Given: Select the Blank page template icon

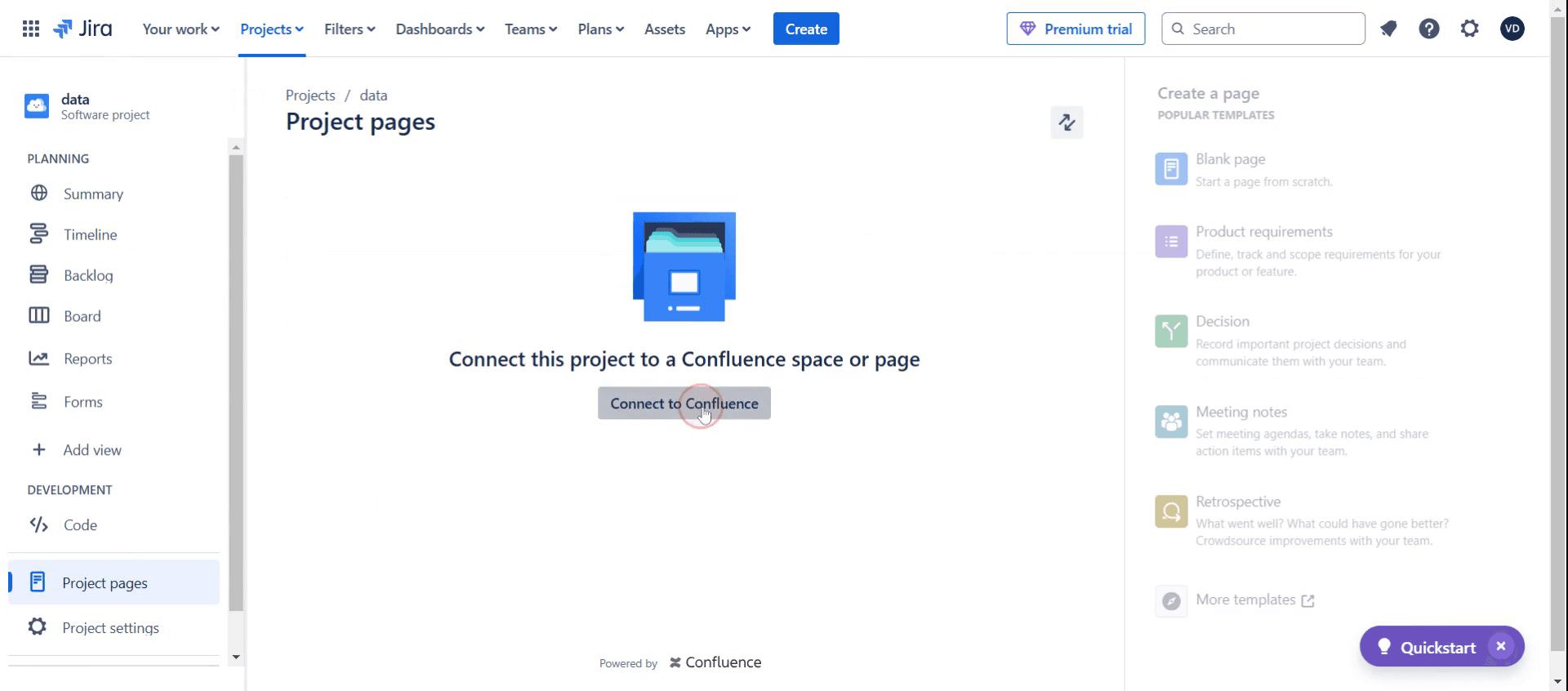Looking at the screenshot, I should tap(1171, 169).
